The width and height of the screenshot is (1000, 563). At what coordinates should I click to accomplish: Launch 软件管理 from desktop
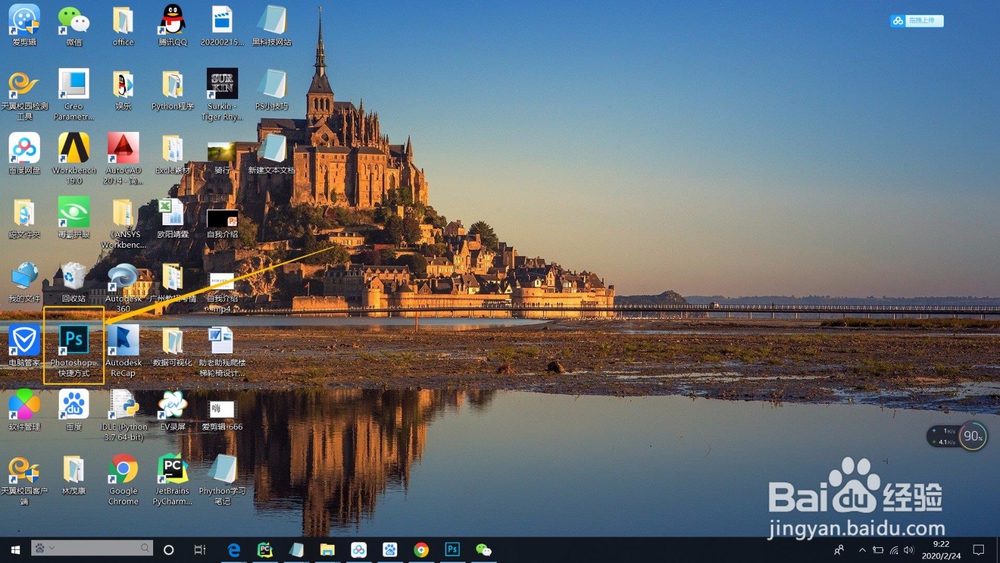coord(24,409)
